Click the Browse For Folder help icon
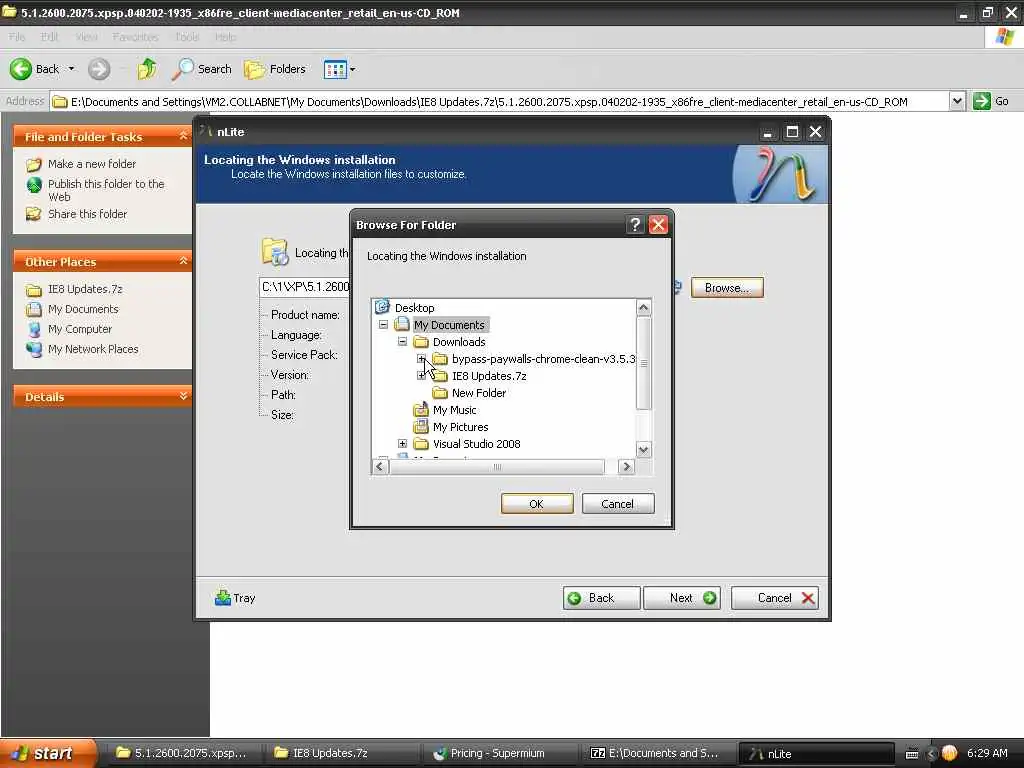The width and height of the screenshot is (1024, 768). 635,225
